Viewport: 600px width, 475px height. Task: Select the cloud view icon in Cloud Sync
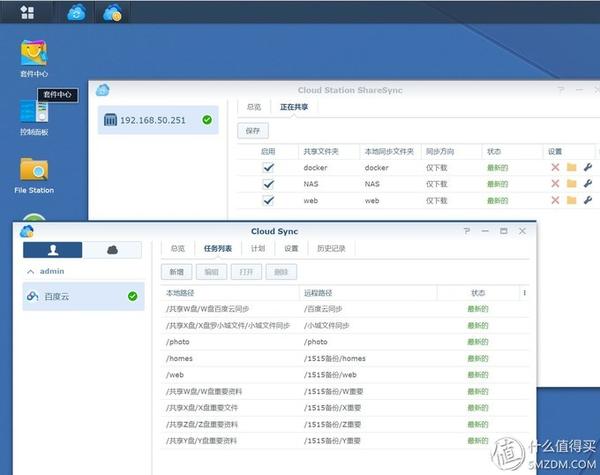(x=112, y=250)
